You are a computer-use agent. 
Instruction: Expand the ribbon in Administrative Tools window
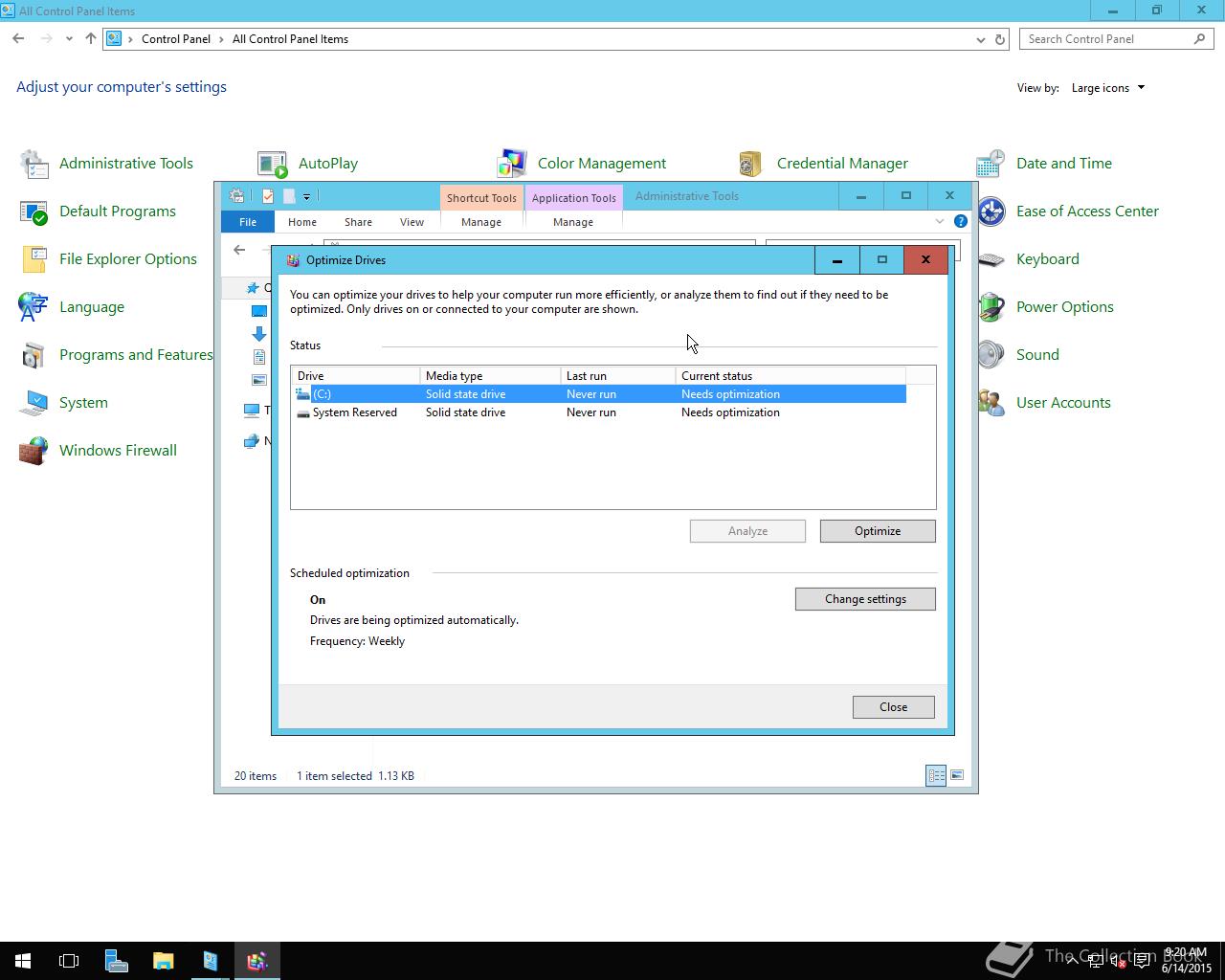pyautogui.click(x=939, y=221)
